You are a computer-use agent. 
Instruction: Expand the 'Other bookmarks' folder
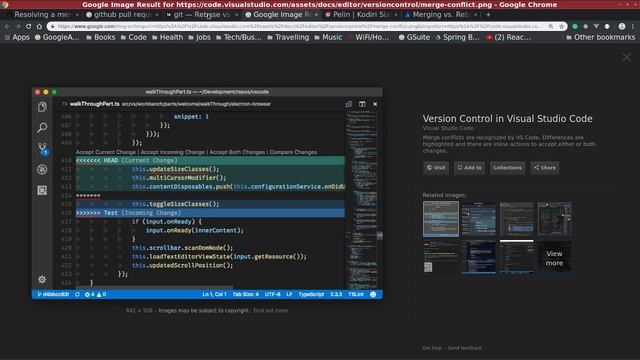[x=600, y=37]
